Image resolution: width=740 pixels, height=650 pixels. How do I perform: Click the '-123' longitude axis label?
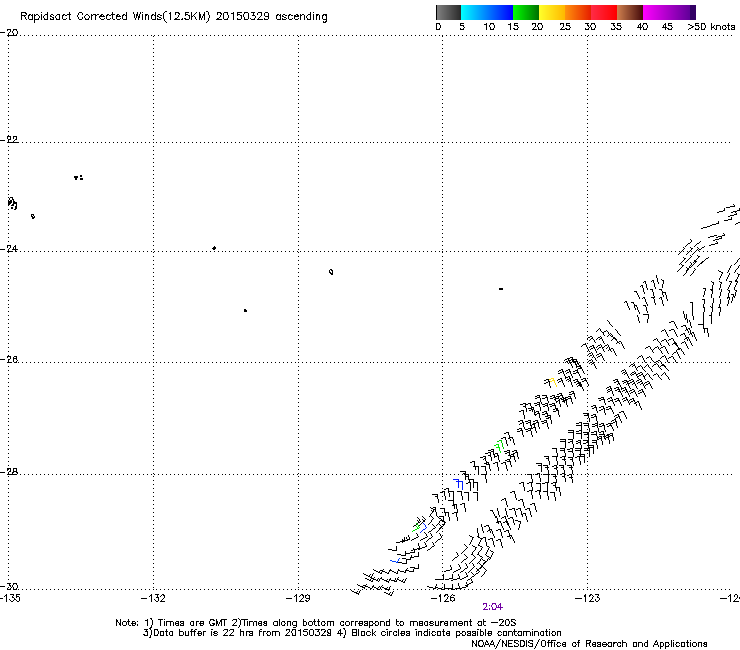click(588, 598)
